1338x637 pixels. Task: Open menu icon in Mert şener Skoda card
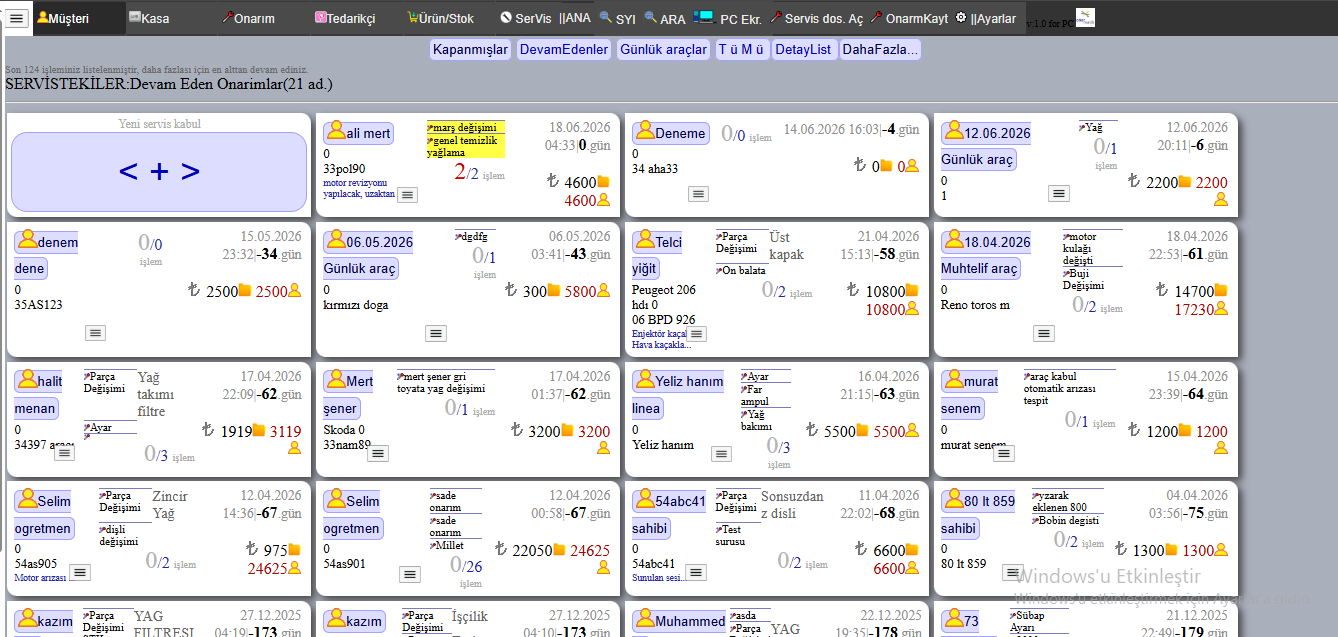tap(378, 453)
